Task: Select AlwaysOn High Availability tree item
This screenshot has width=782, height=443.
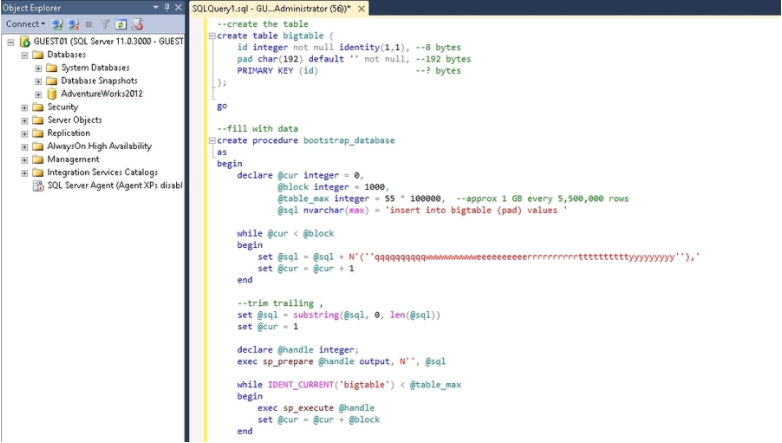Action: tap(99, 146)
